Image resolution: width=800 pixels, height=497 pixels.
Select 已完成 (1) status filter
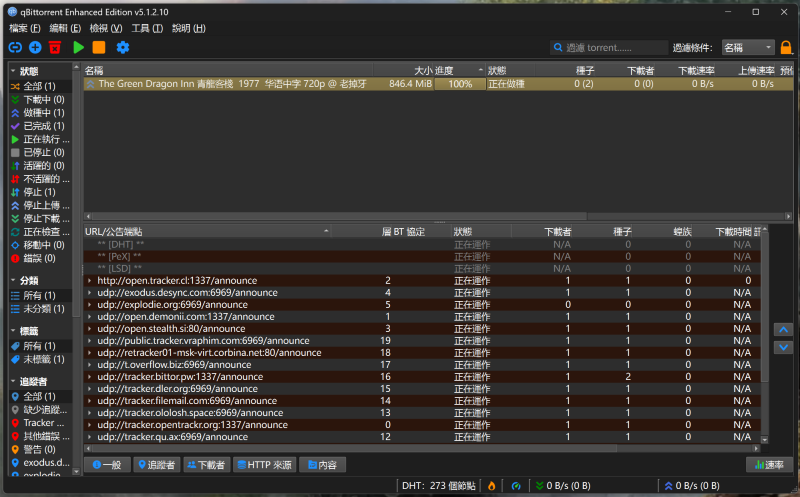tap(40, 126)
